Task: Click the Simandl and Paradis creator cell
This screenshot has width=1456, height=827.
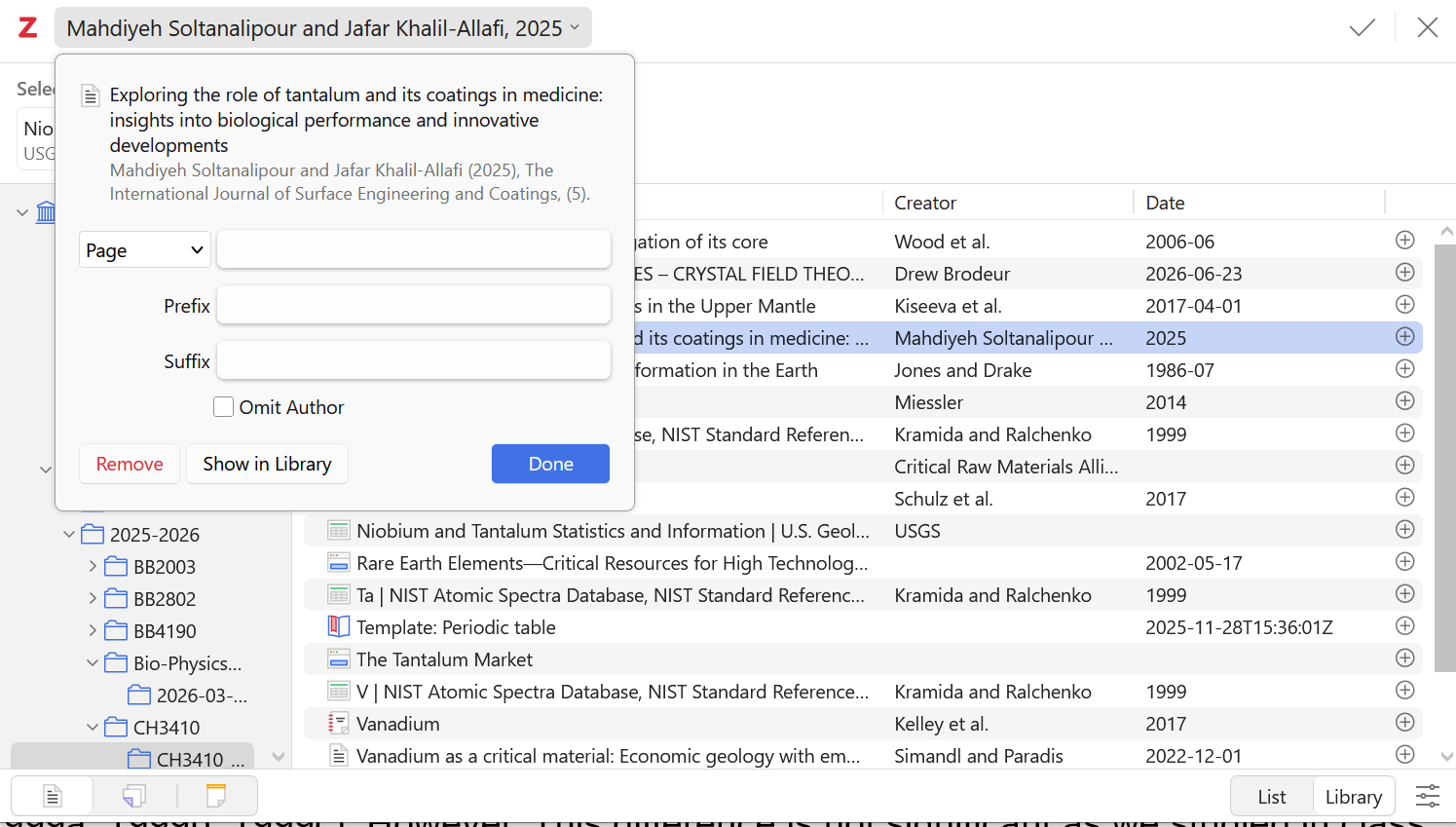Action: click(979, 756)
